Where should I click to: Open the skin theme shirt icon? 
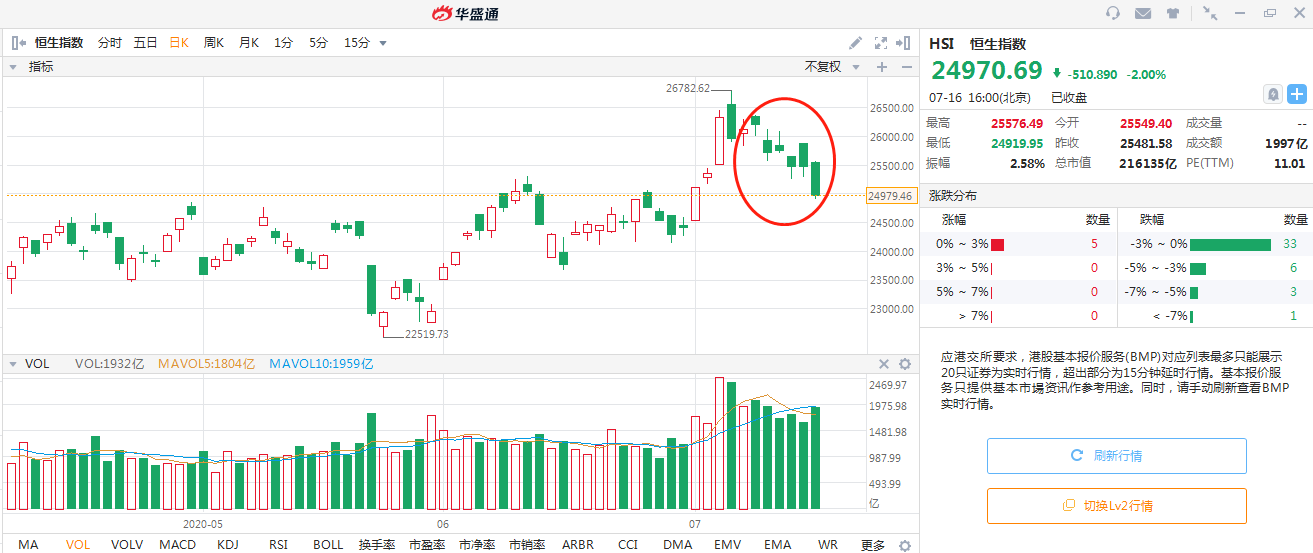pyautogui.click(x=1173, y=13)
